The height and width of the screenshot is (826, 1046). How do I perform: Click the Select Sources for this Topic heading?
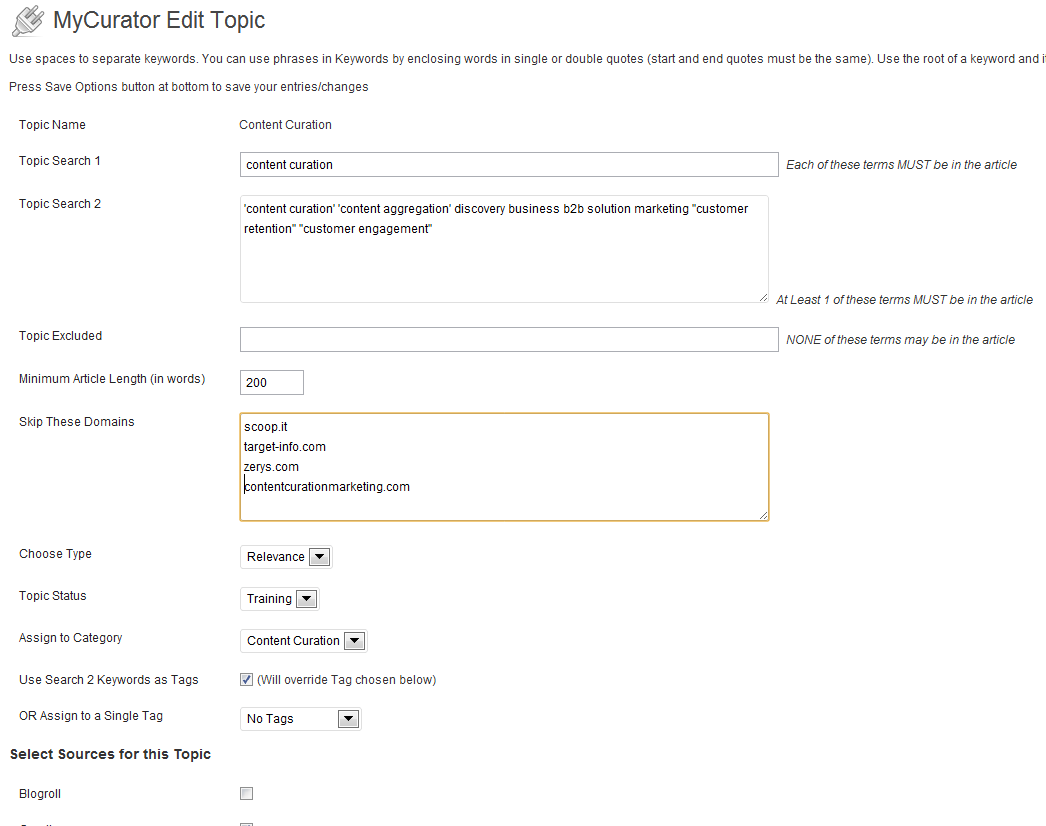[x=110, y=754]
